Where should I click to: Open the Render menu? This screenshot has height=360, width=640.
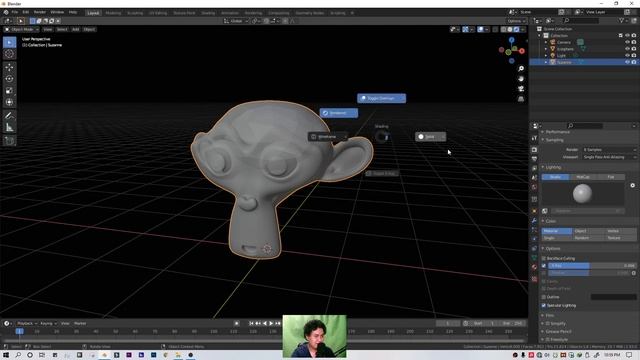pos(40,12)
